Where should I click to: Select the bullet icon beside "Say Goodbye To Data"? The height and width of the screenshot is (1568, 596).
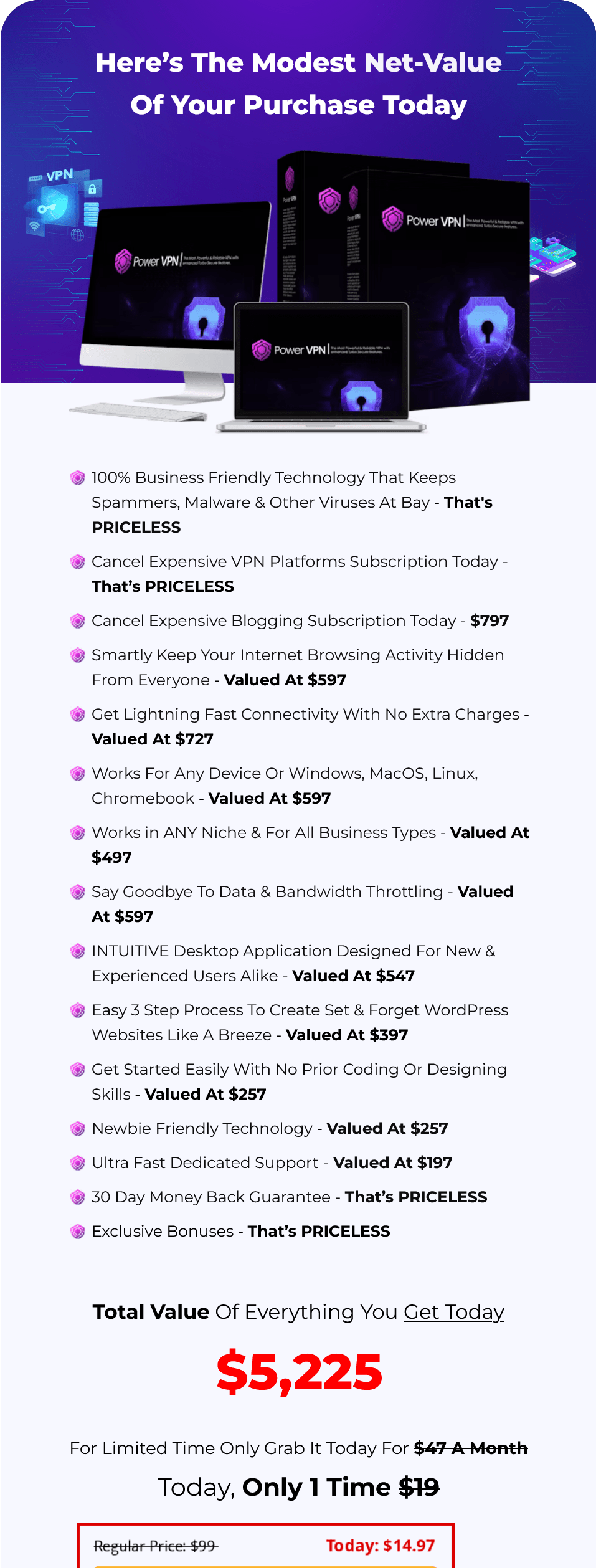click(78, 892)
